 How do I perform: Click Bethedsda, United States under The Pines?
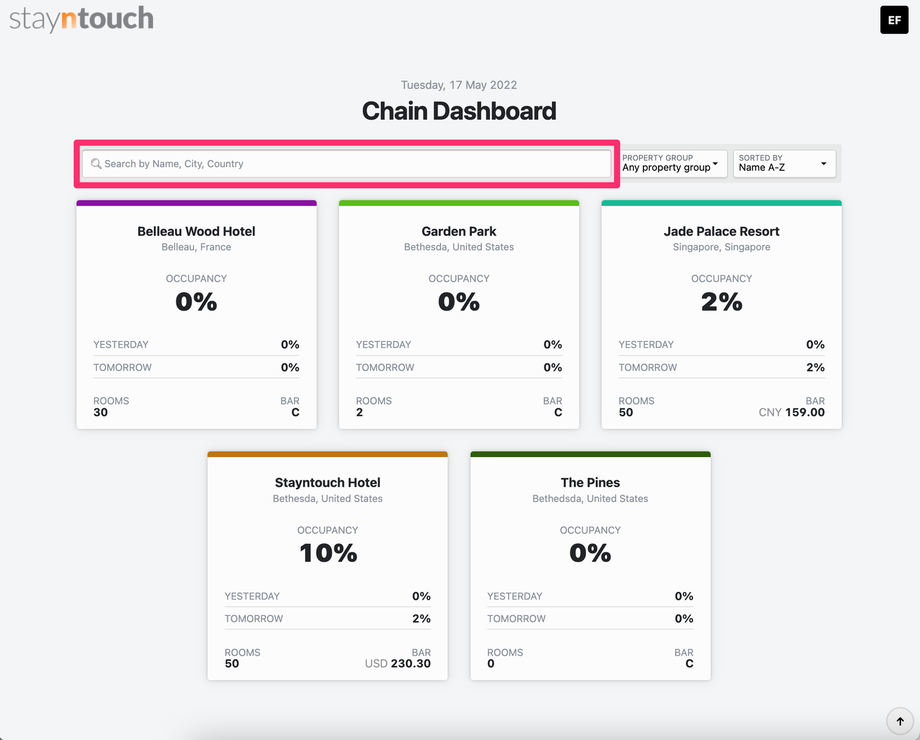coord(590,499)
